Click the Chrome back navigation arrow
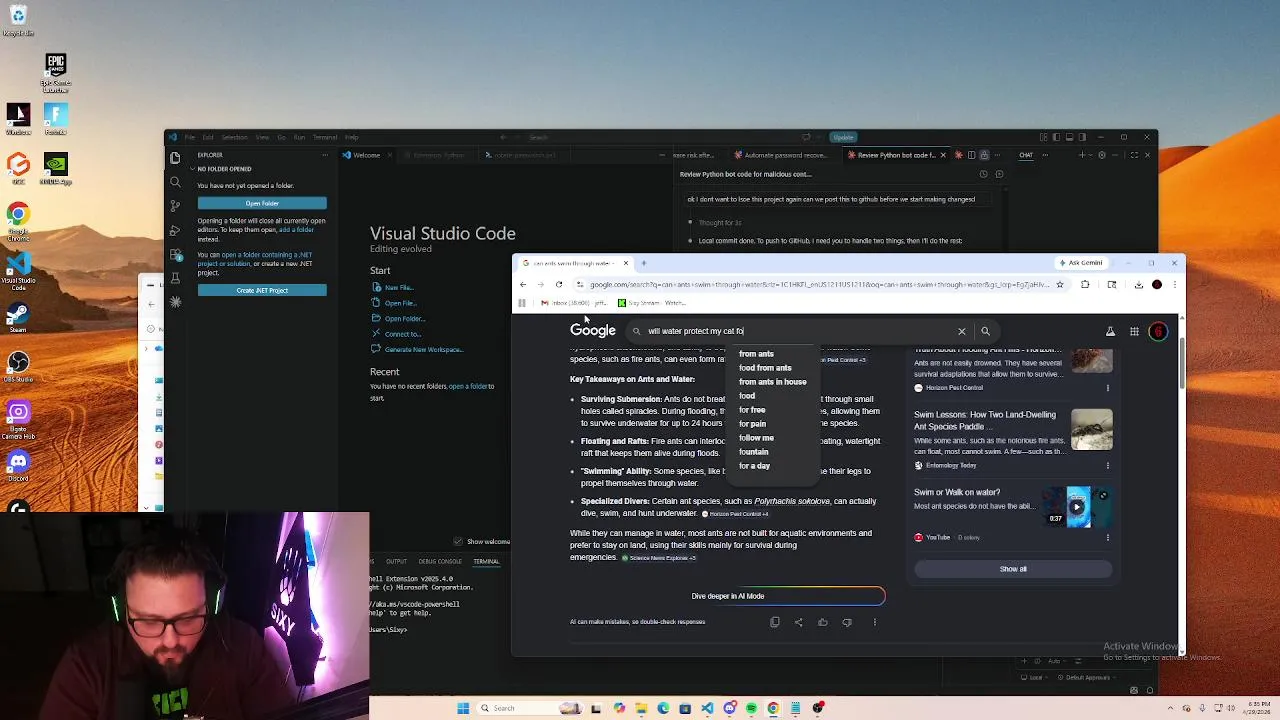 pyautogui.click(x=522, y=285)
